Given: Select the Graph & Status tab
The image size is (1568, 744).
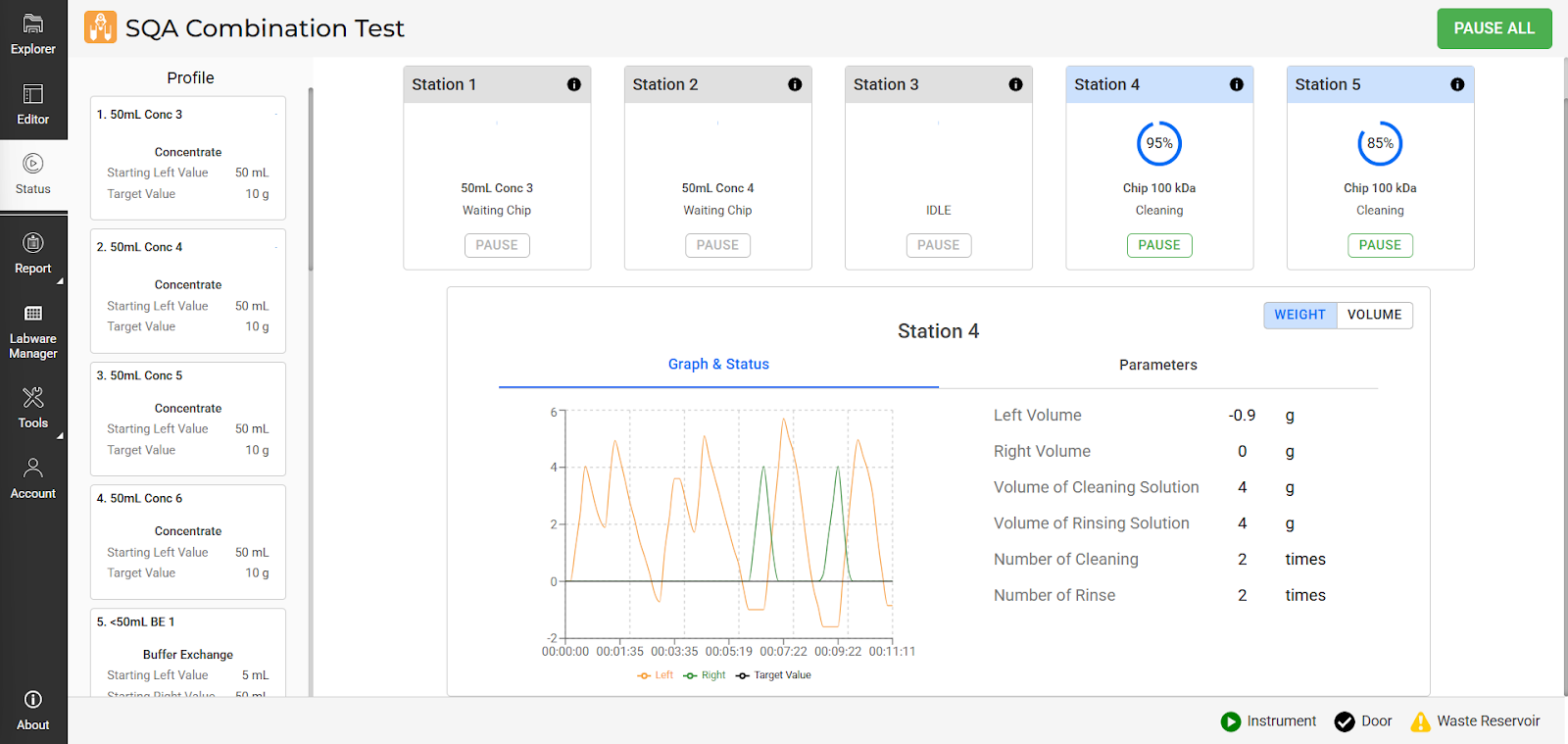Looking at the screenshot, I should point(718,365).
